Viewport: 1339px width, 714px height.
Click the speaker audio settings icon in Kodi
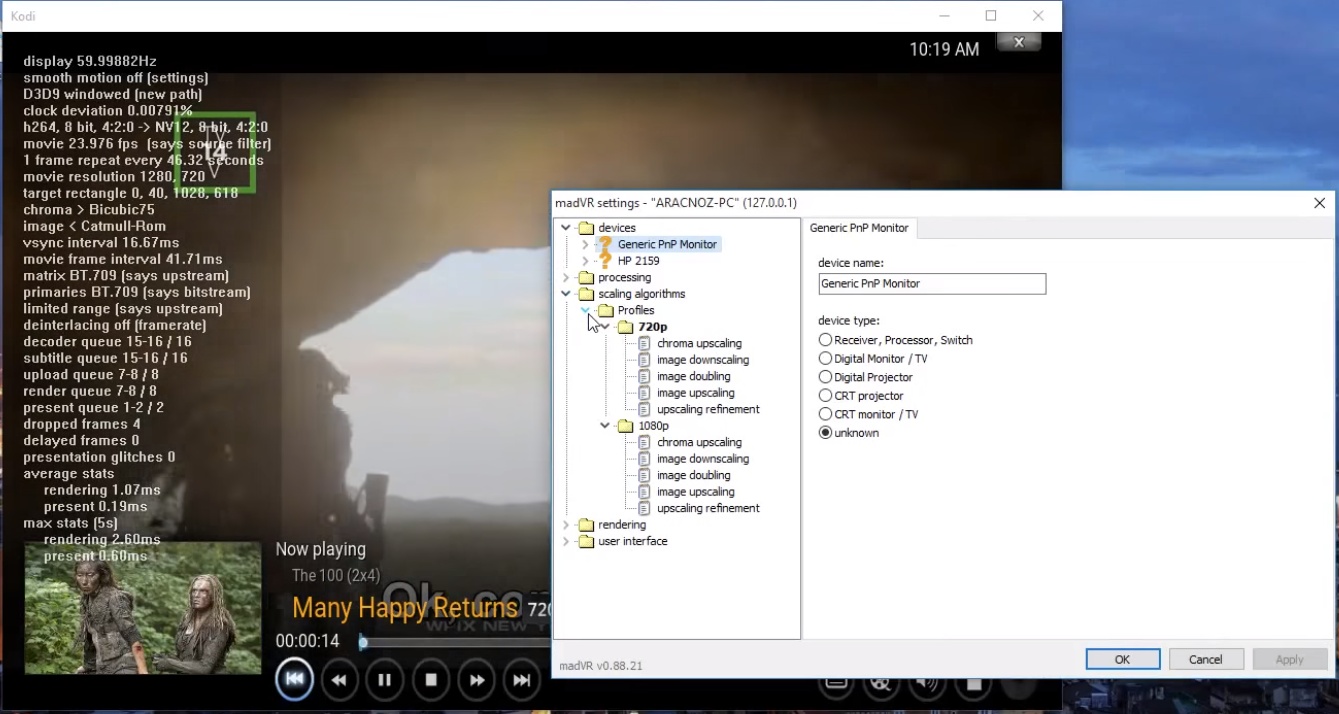(x=927, y=683)
